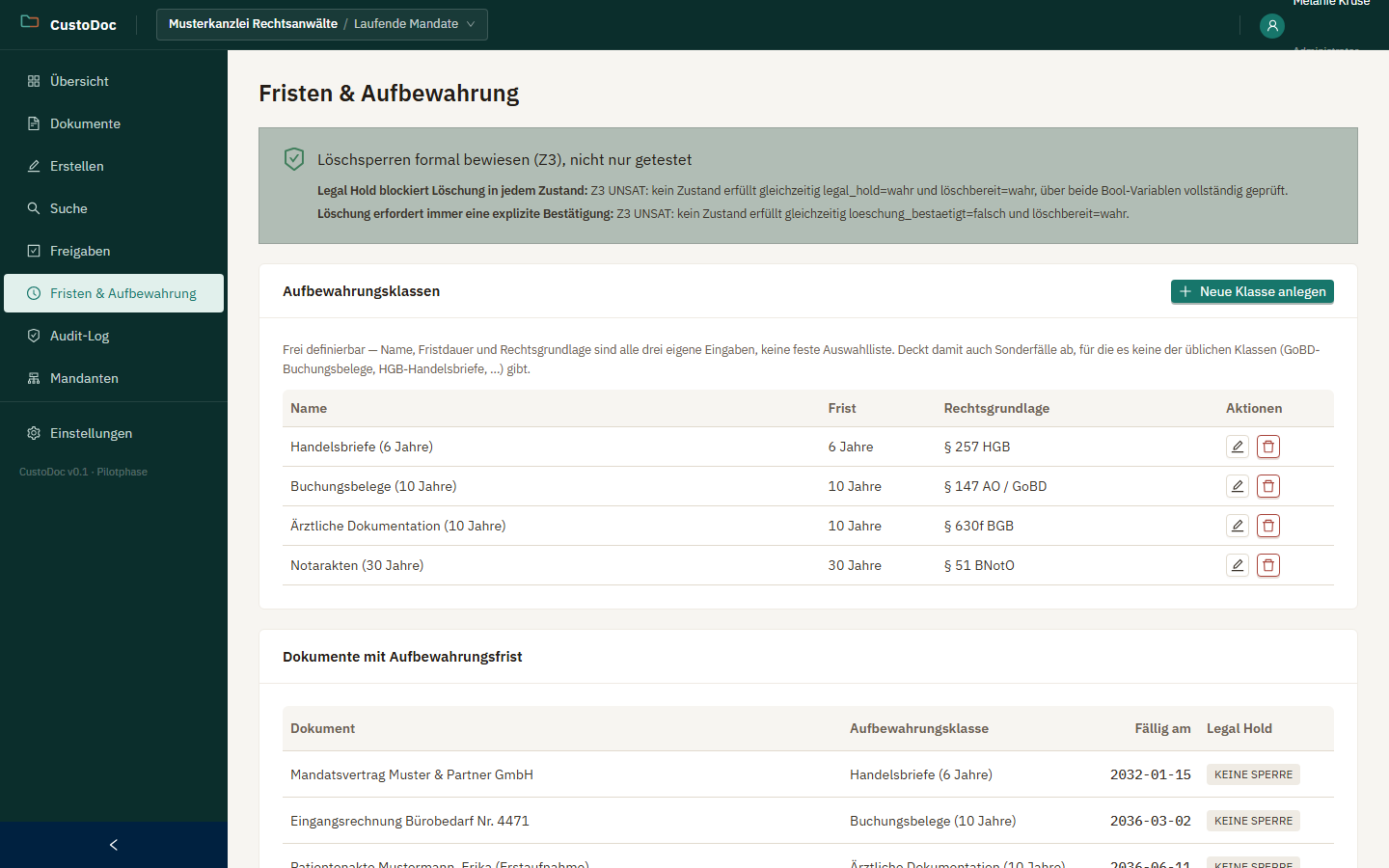Viewport: 1389px width, 868px height.
Task: Go to Übersicht in the sidebar
Action: (114, 81)
